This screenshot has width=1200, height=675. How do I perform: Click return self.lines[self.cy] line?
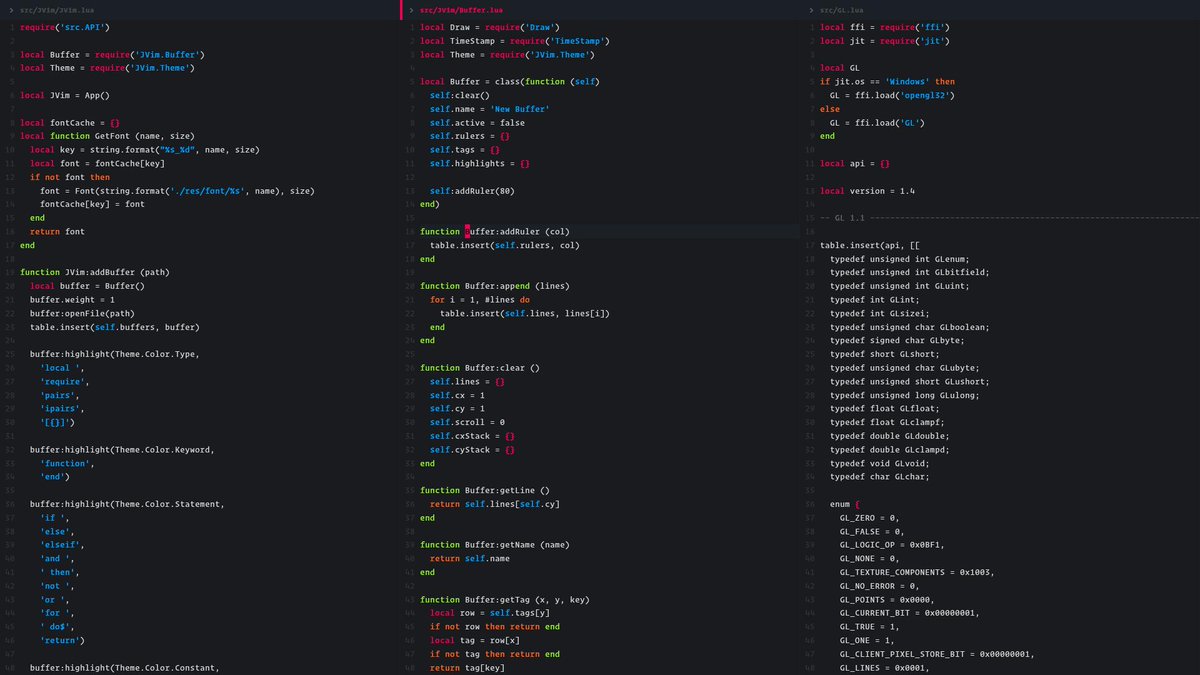[495, 504]
